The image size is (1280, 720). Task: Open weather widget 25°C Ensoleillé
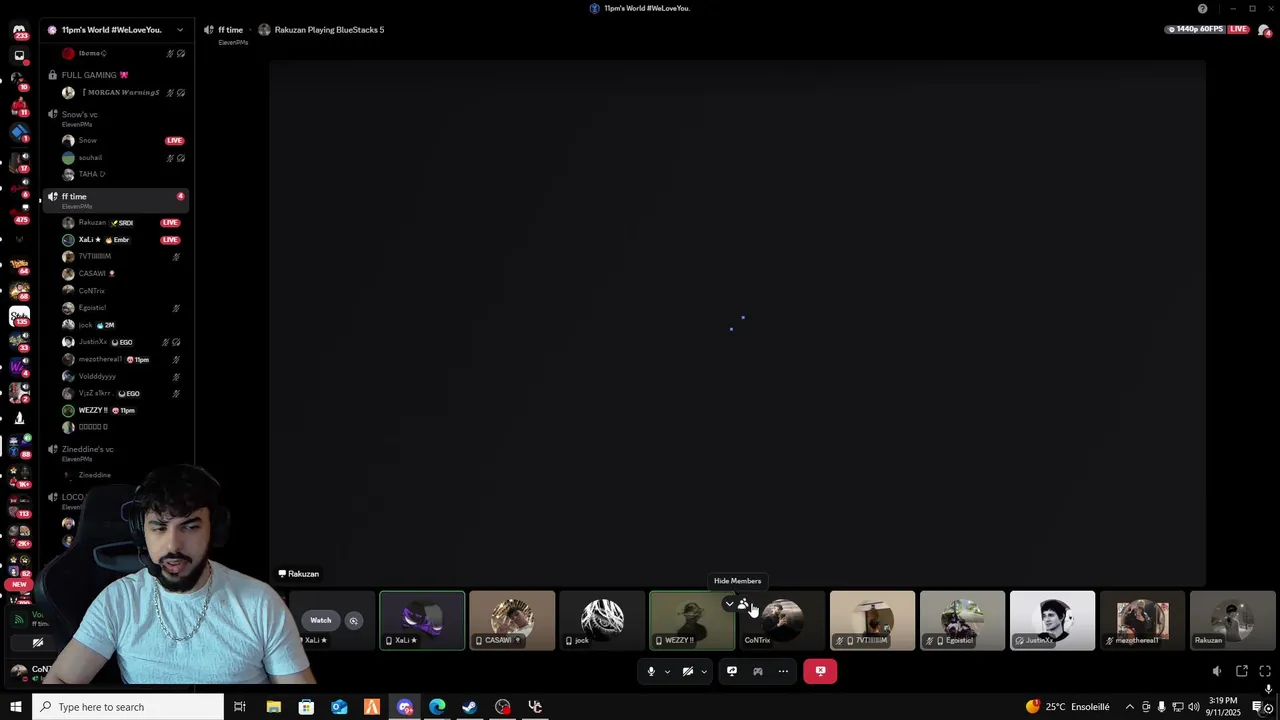pos(1068,707)
